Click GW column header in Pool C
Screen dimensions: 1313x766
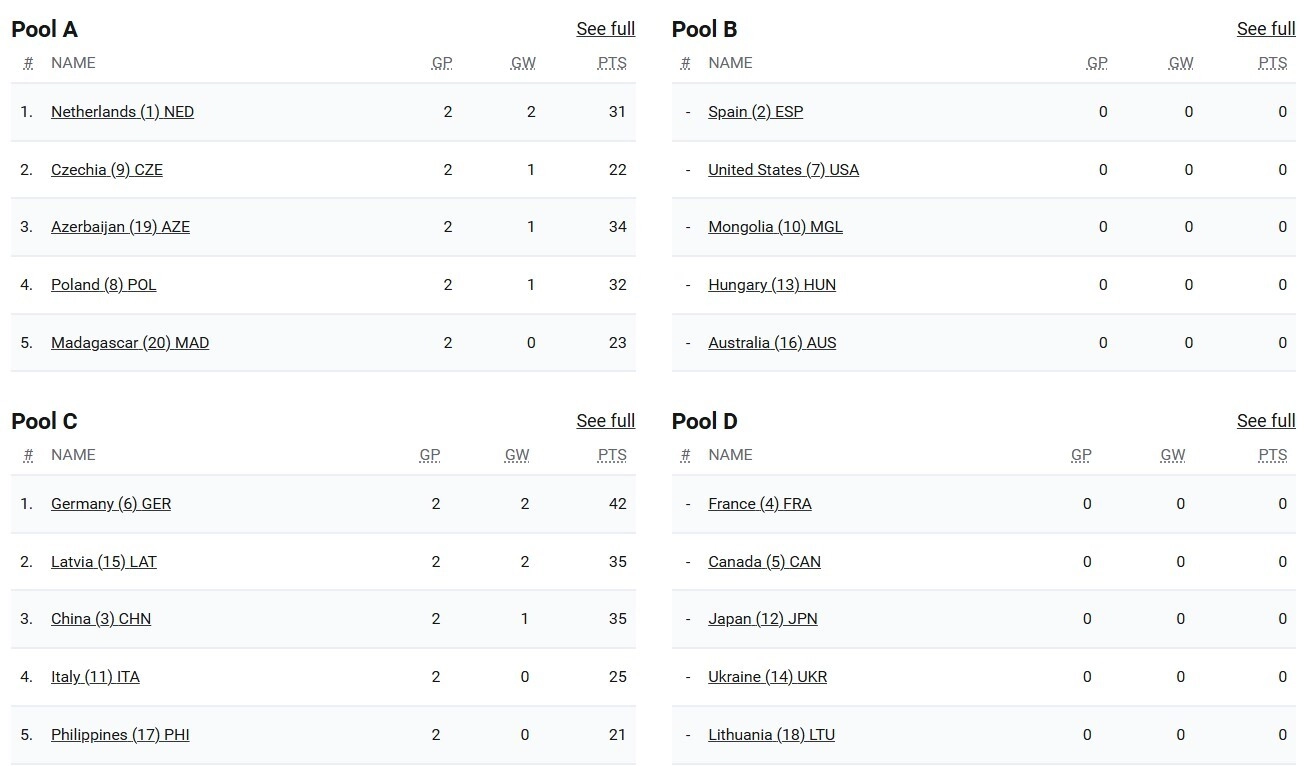pyautogui.click(x=517, y=455)
